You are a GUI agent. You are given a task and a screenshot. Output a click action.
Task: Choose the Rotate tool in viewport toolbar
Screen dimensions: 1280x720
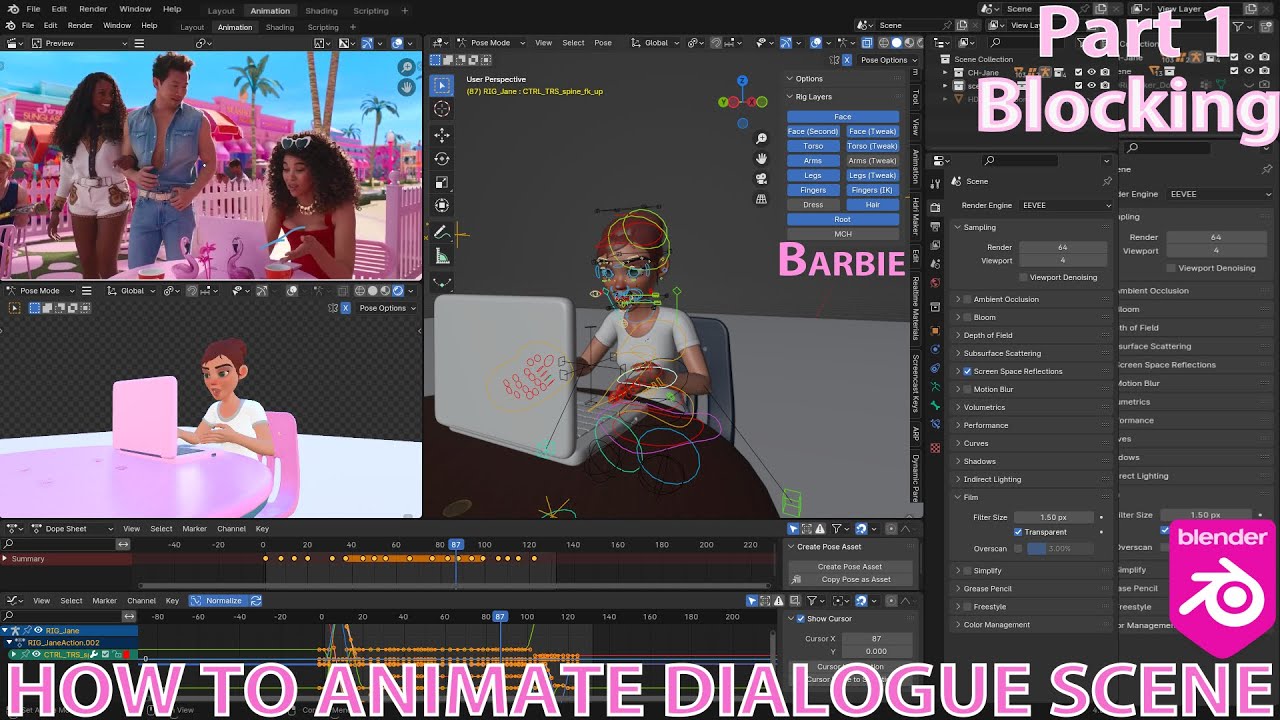pyautogui.click(x=442, y=159)
